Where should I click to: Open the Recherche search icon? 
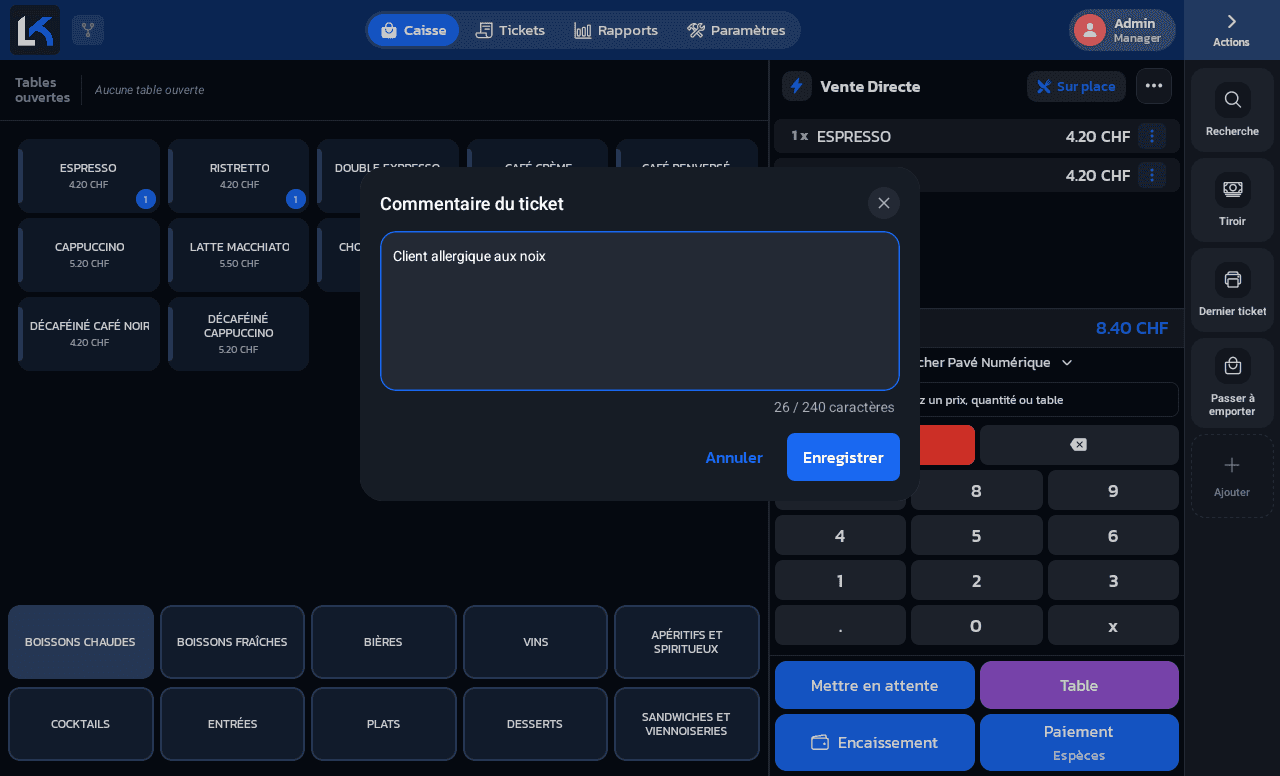(x=1232, y=100)
